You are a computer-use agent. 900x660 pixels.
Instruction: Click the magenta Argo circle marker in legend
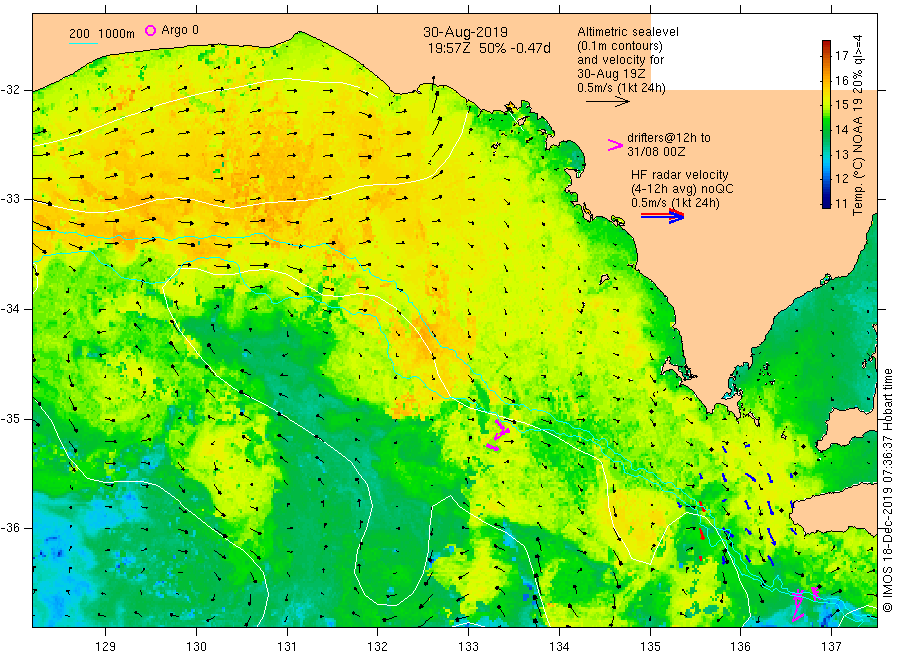(150, 30)
